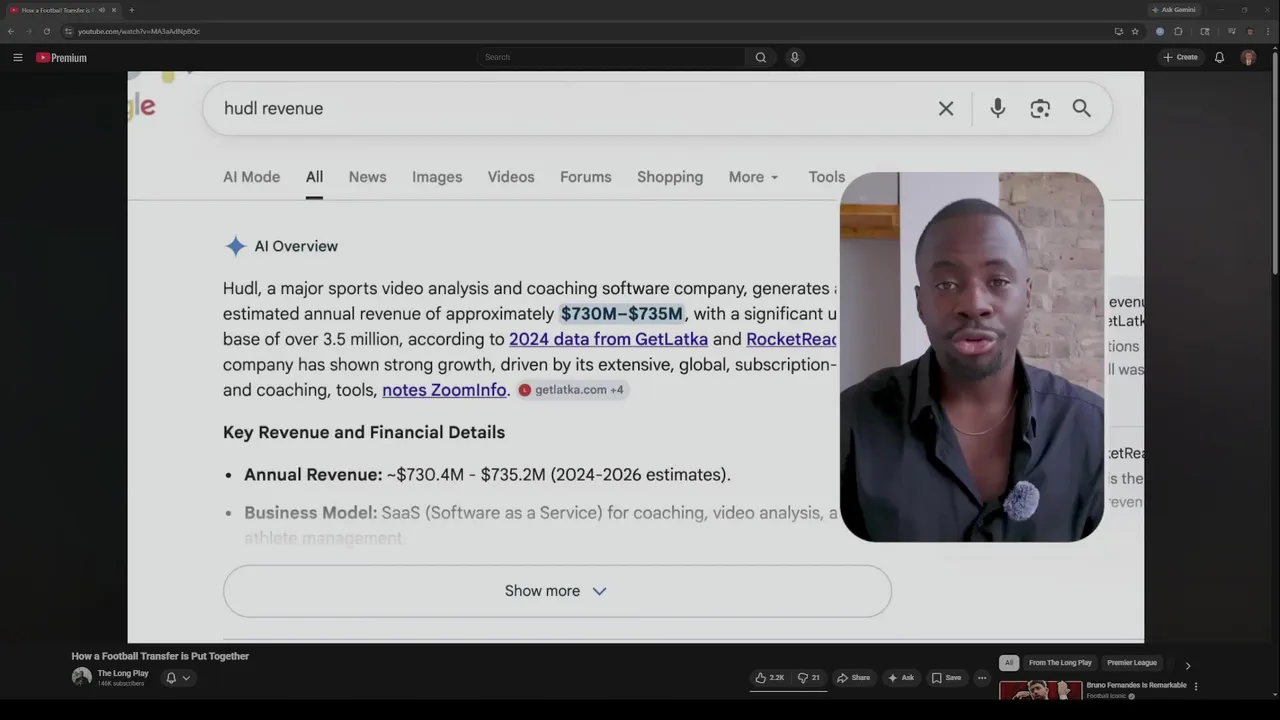The height and width of the screenshot is (720, 1280).
Task: Like the video with thumbs up
Action: [x=769, y=678]
